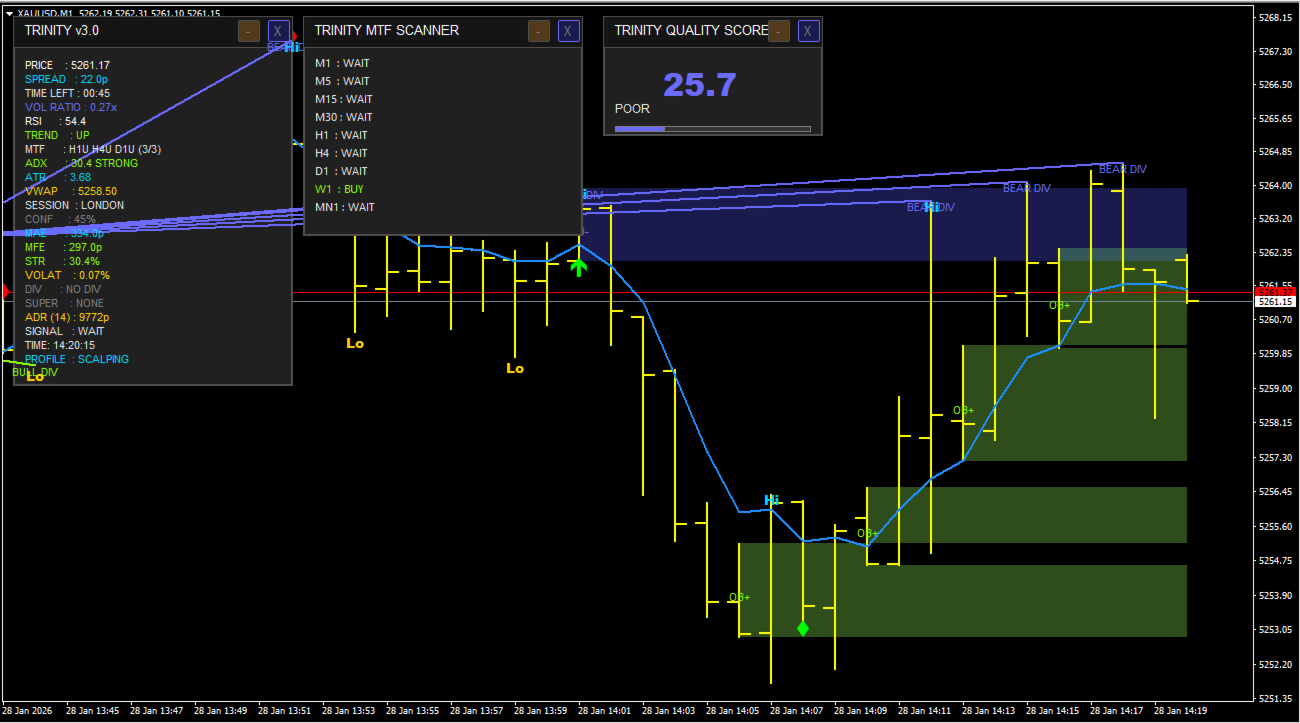The height and width of the screenshot is (723, 1300).
Task: Click the MTF : H1U H4U D1U row
Action: (93, 149)
